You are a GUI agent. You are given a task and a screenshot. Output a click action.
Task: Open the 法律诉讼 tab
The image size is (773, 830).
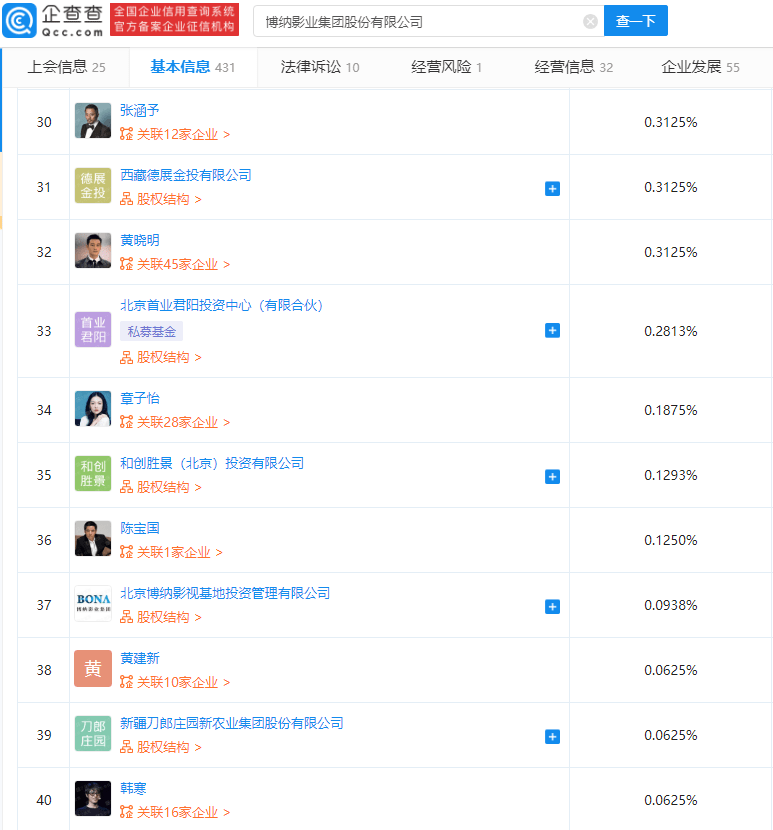320,67
